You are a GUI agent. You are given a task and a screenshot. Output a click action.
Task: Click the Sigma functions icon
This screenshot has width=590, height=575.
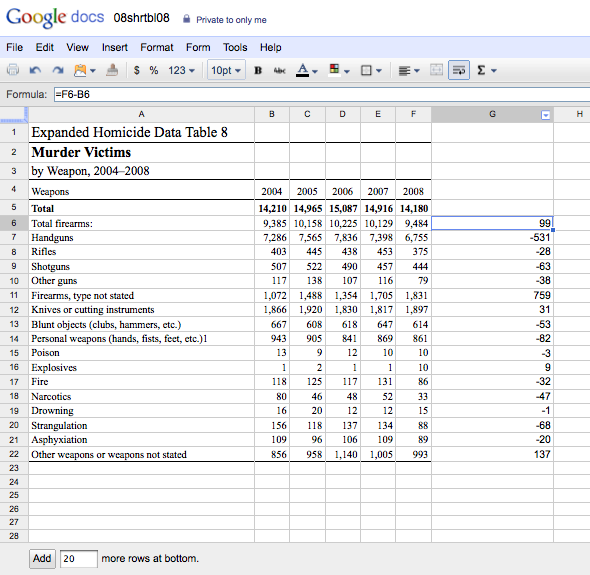pos(481,70)
